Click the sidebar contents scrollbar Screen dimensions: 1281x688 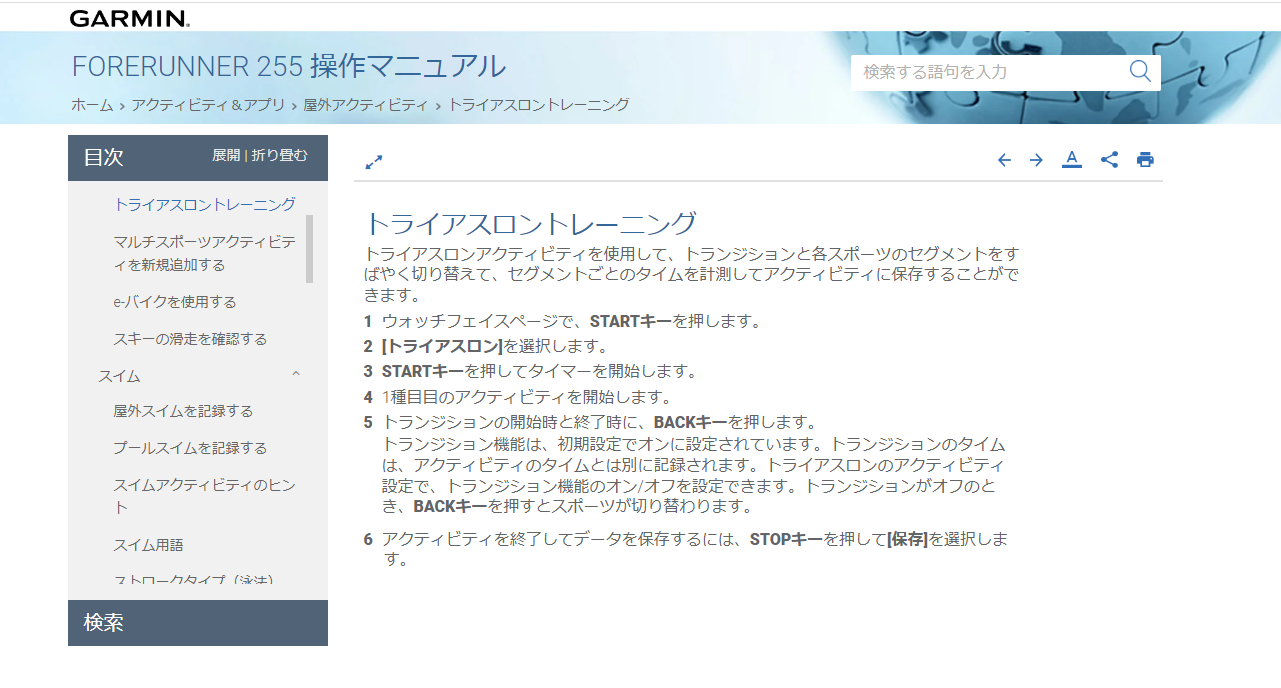tap(309, 249)
